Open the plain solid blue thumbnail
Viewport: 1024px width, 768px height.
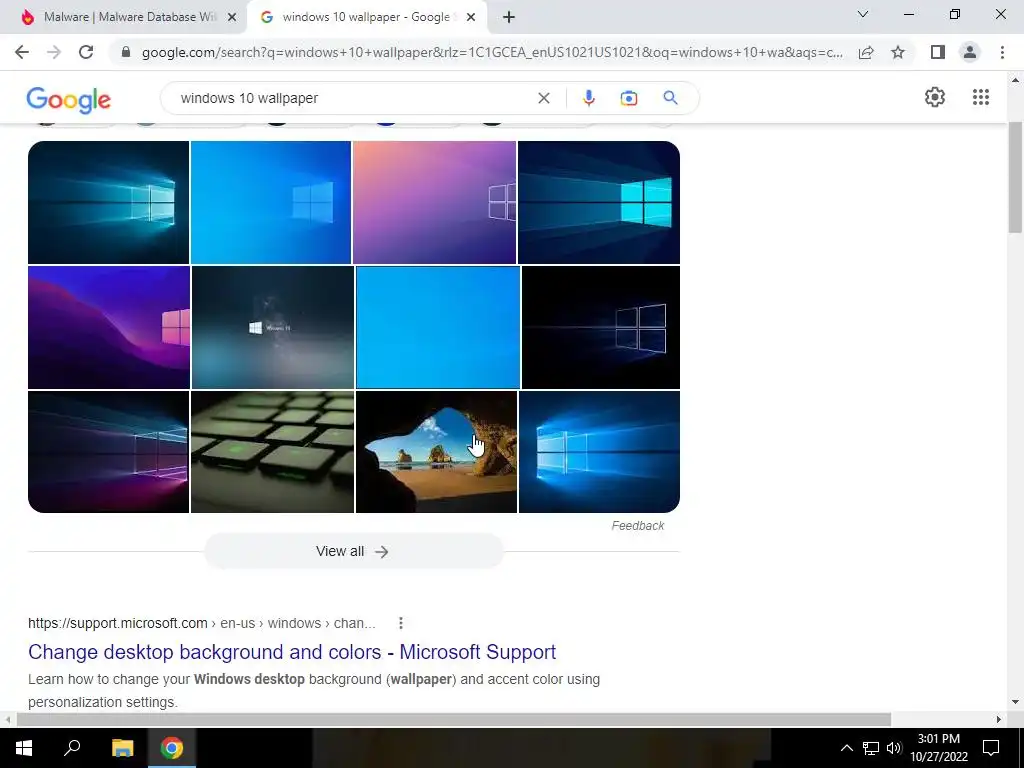coord(438,327)
